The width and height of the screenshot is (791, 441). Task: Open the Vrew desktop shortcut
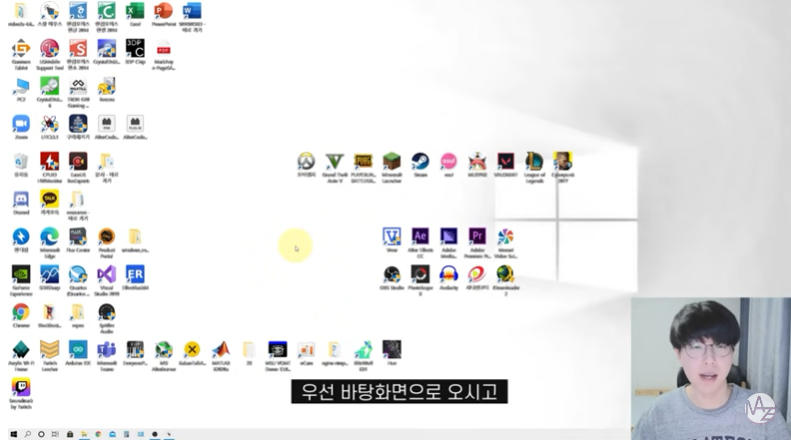[391, 240]
